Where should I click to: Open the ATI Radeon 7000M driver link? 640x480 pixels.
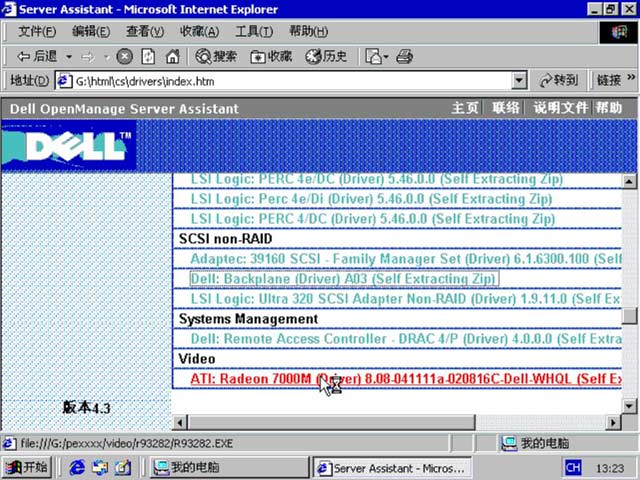tap(406, 379)
